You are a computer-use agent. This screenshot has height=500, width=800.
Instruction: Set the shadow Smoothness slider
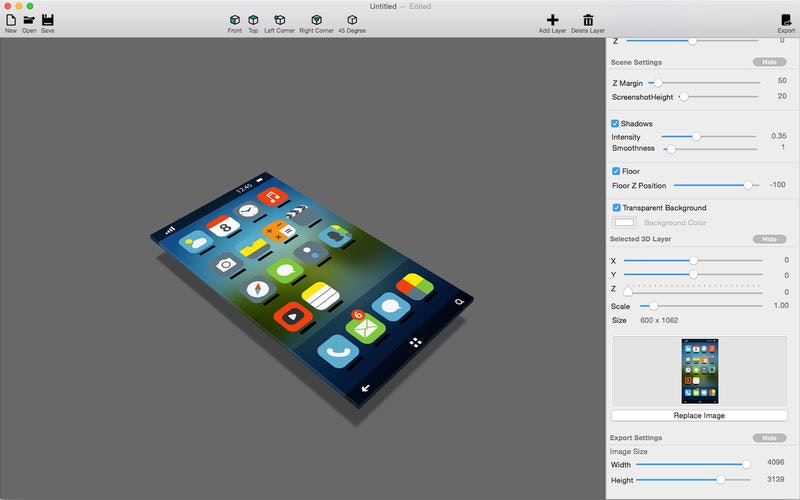tap(710, 149)
